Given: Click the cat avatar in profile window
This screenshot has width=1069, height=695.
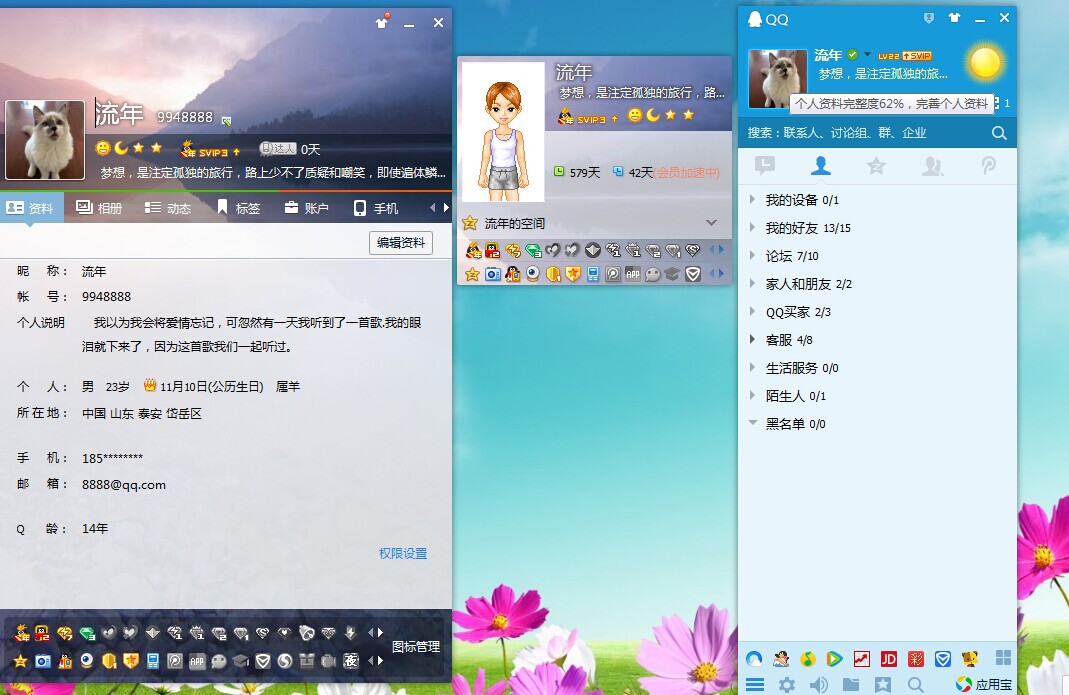Looking at the screenshot, I should (45, 140).
